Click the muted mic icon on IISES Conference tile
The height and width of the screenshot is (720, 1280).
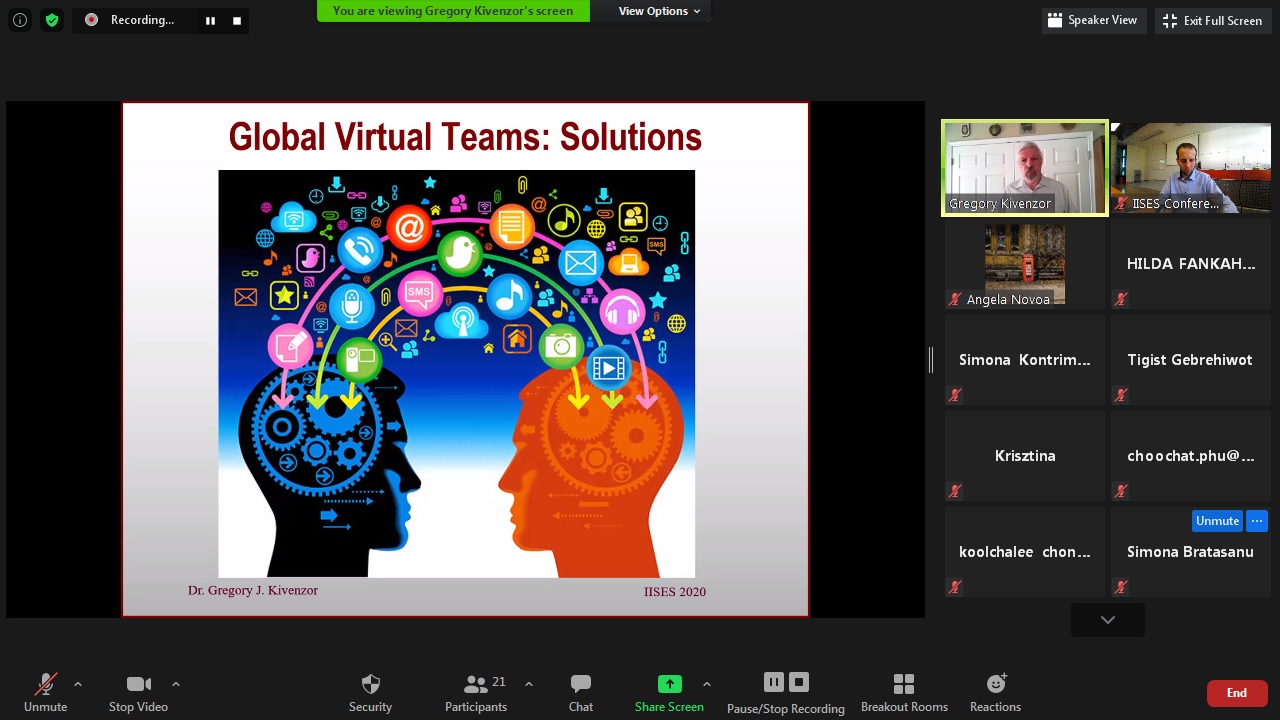(1122, 203)
